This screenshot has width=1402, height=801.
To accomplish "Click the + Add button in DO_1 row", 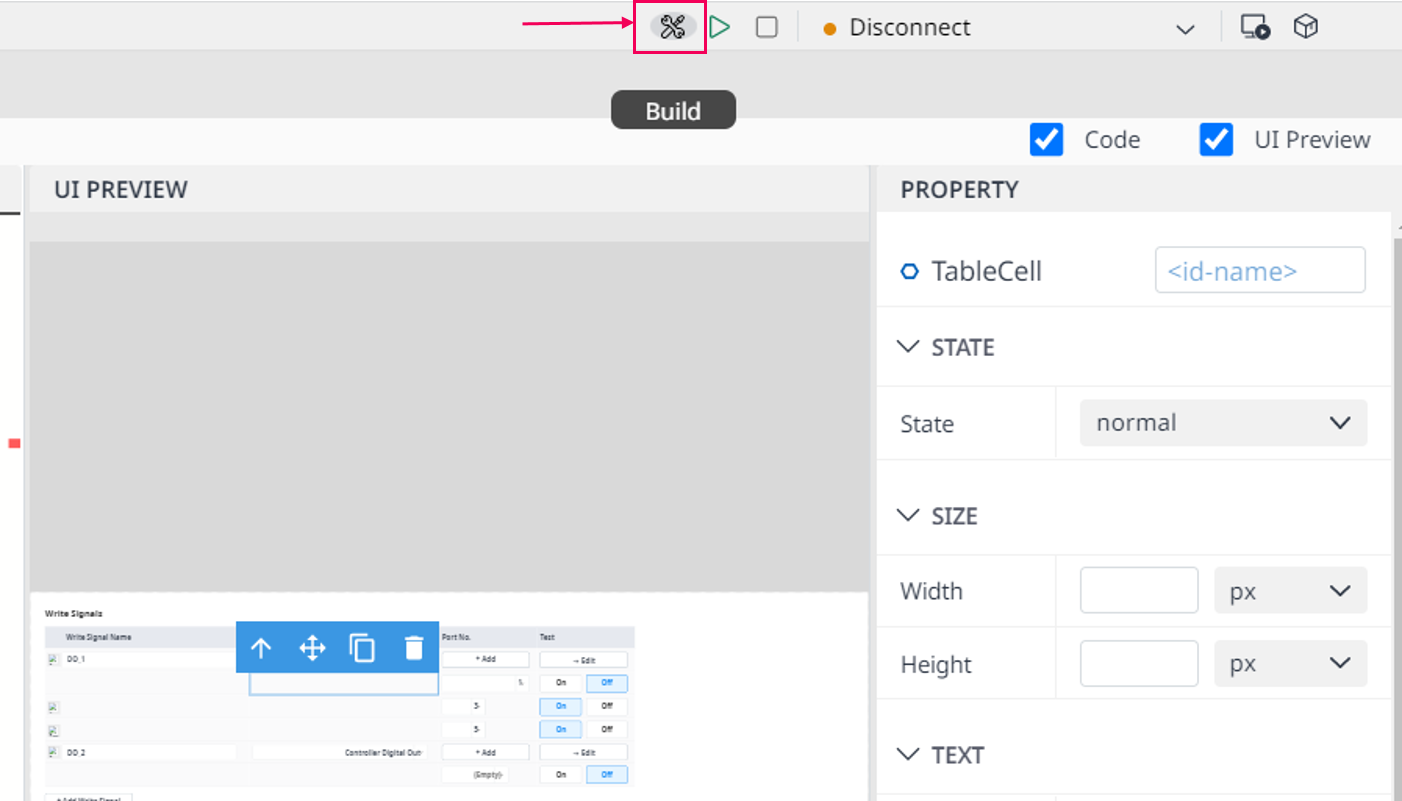I will (x=485, y=660).
